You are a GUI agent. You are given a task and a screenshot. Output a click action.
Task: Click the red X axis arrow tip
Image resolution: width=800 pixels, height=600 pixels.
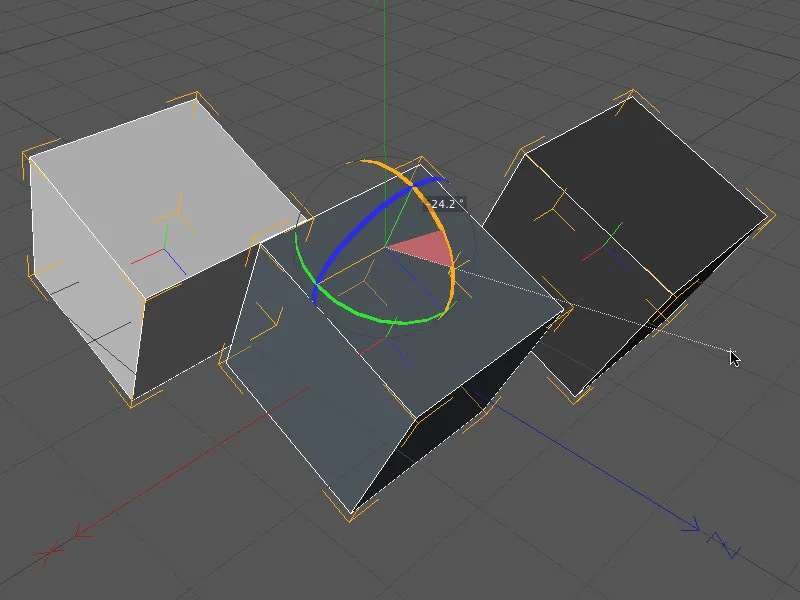82,533
